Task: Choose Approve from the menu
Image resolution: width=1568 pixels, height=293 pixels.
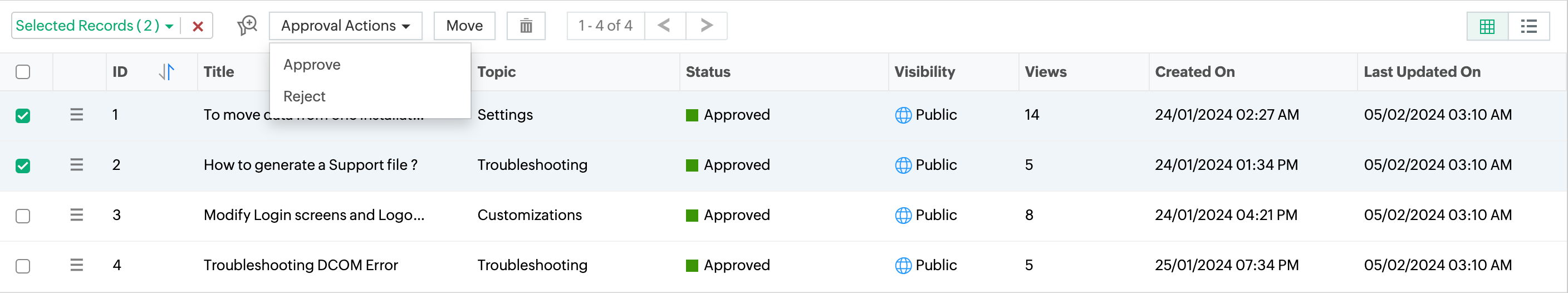Action: click(312, 65)
